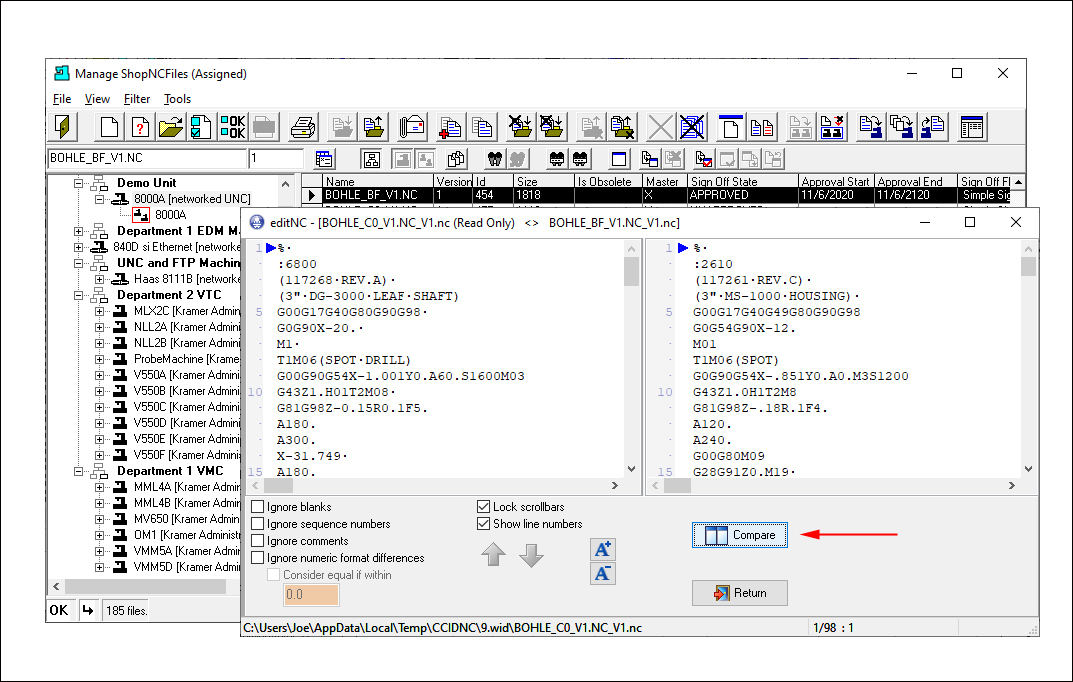This screenshot has height=682, width=1073.
Task: Uncheck Lock scrollbars option
Action: [x=484, y=507]
